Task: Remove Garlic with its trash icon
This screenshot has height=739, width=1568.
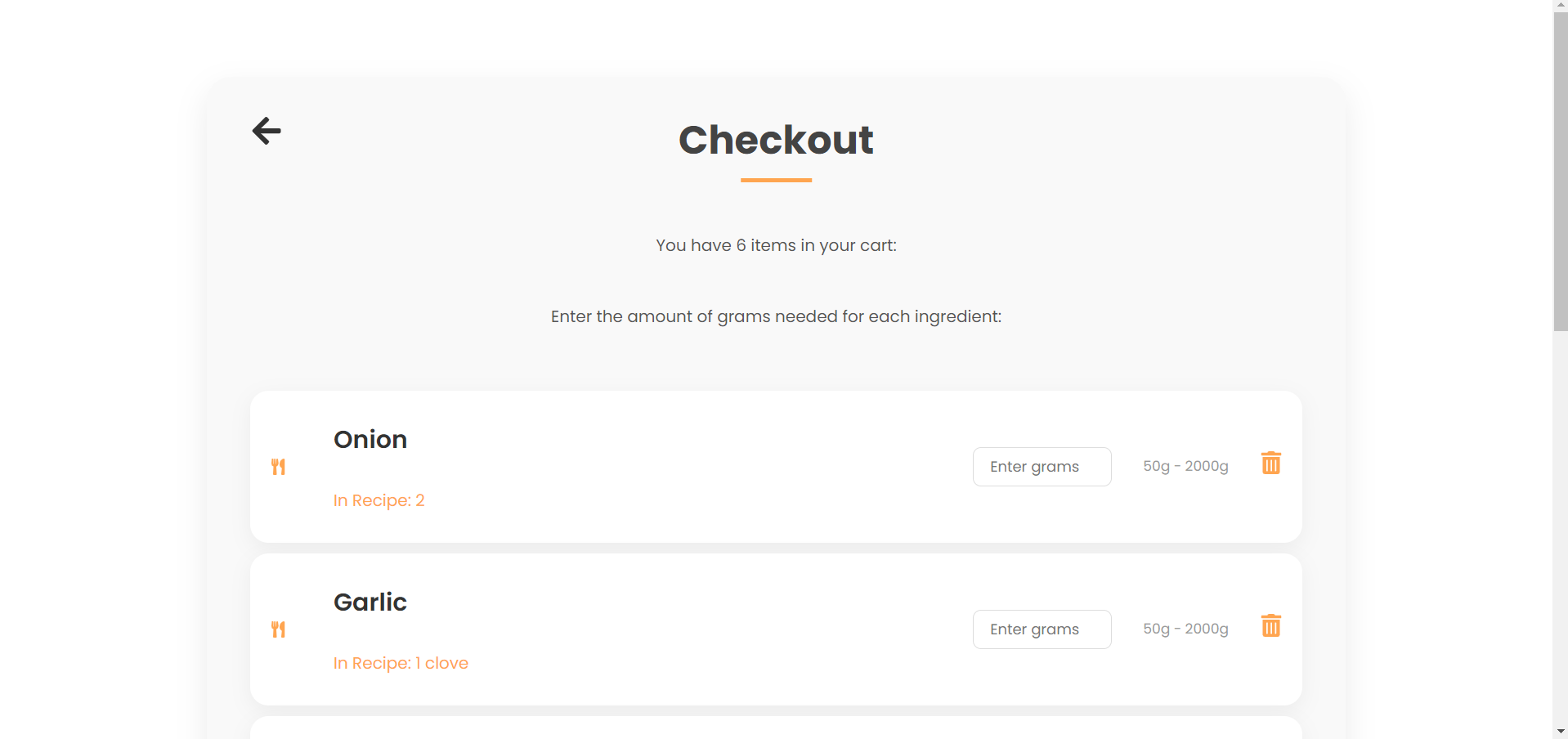Action: (1270, 626)
